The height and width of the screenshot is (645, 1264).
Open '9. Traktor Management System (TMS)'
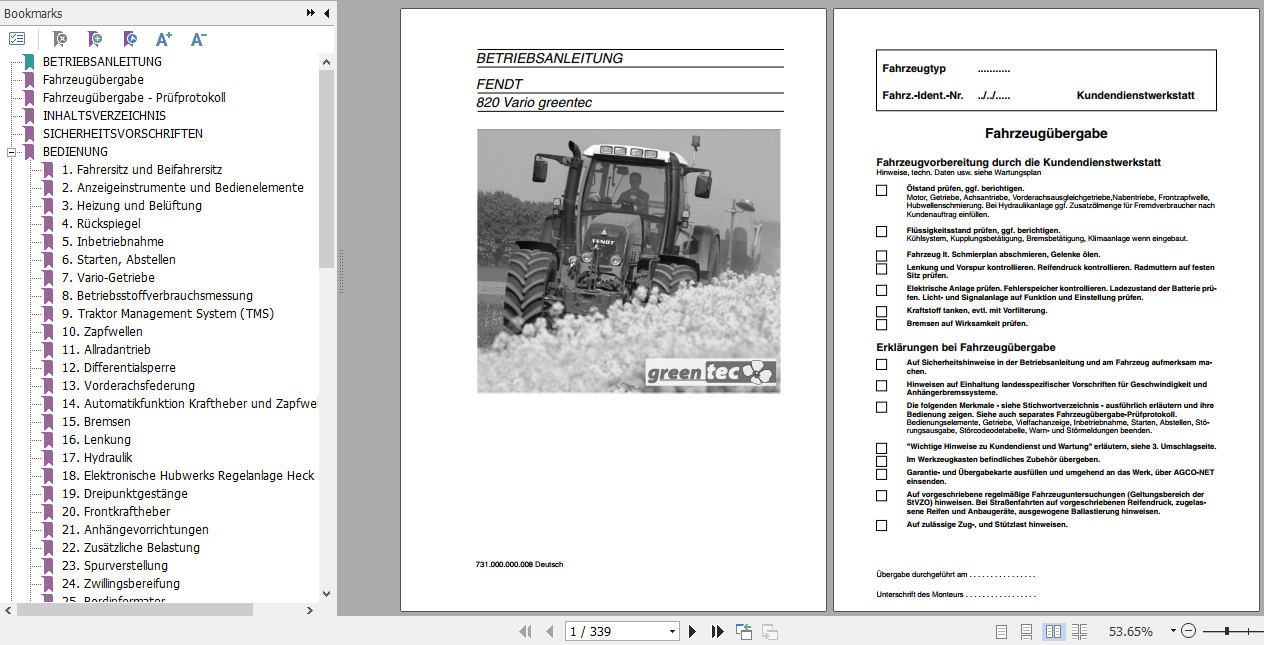168,313
